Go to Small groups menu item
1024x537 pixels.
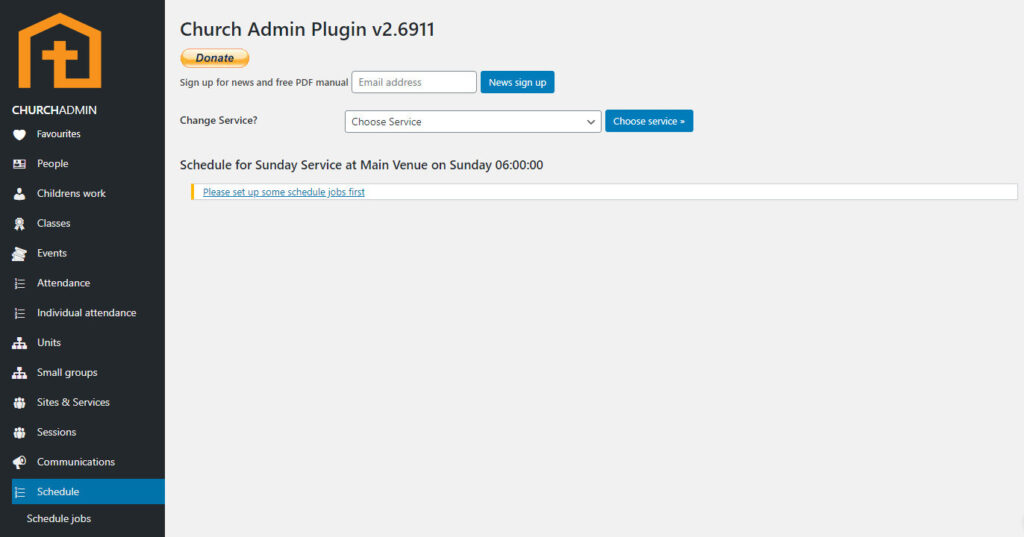tap(67, 373)
